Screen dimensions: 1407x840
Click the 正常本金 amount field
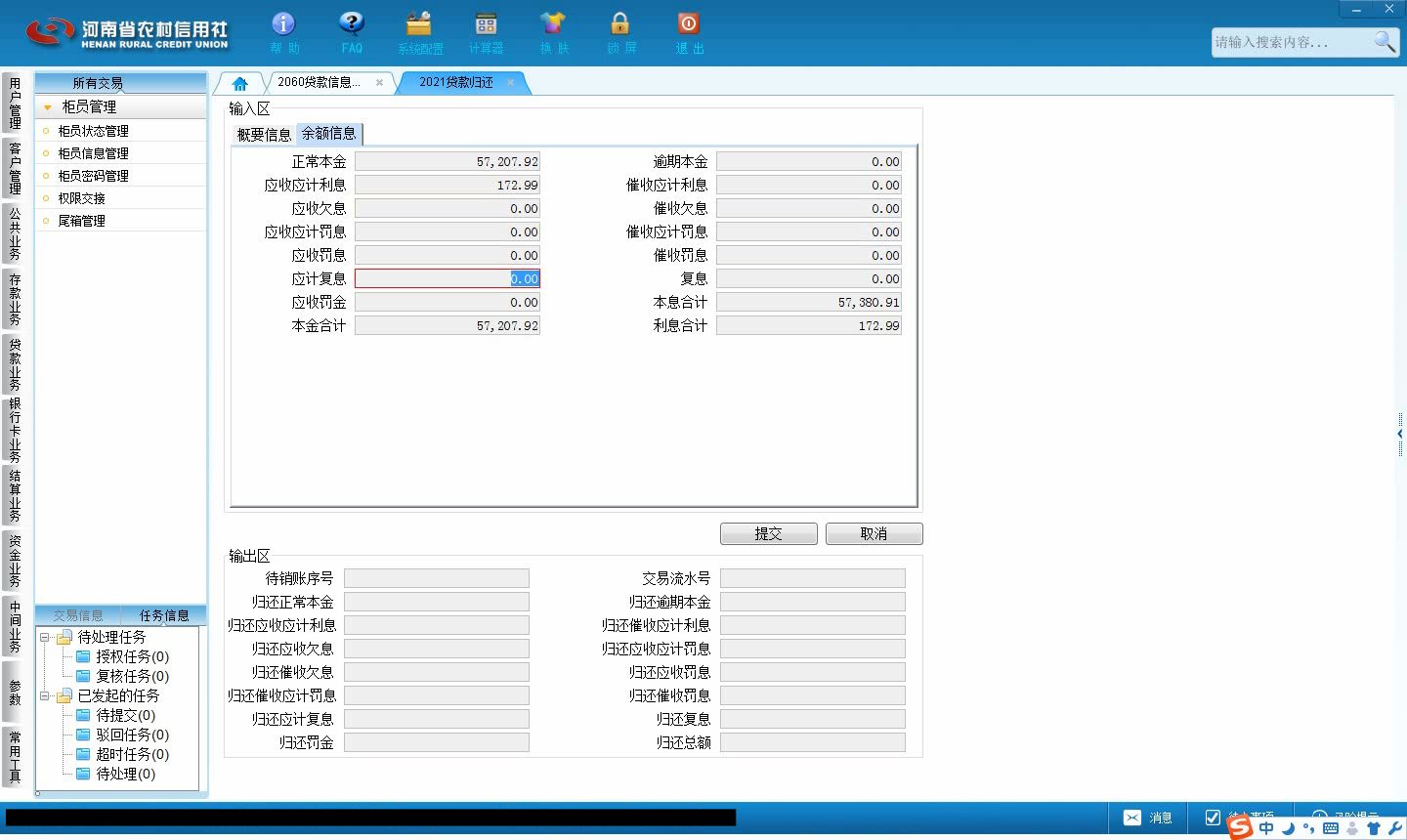point(448,161)
